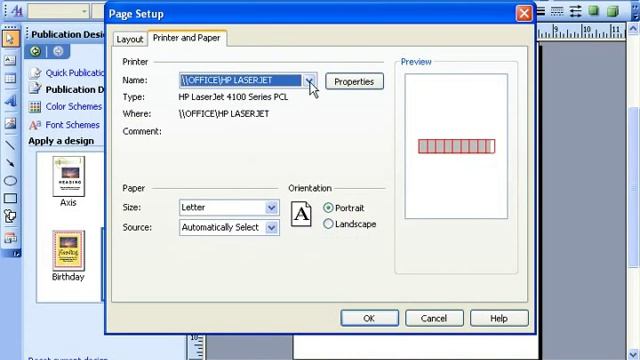
Task: Click the page preview image
Action: coord(456,146)
